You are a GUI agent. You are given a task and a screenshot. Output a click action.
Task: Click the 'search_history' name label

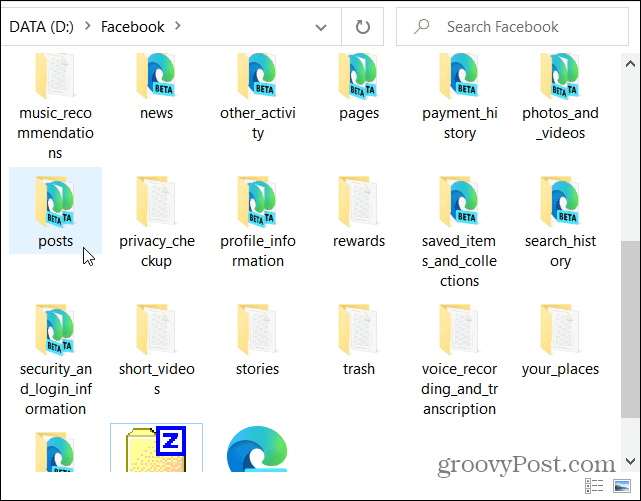click(560, 251)
